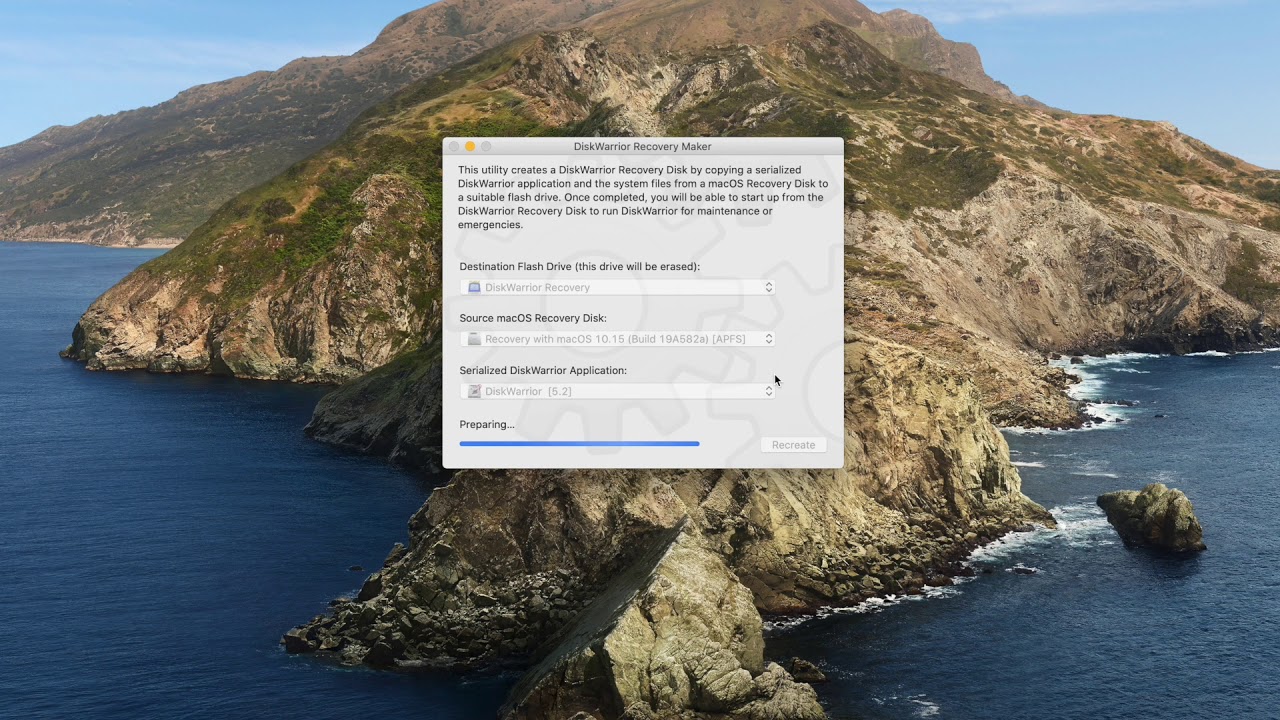Click the Preparing progress bar
Screen dimensions: 1280x720
(x=580, y=443)
